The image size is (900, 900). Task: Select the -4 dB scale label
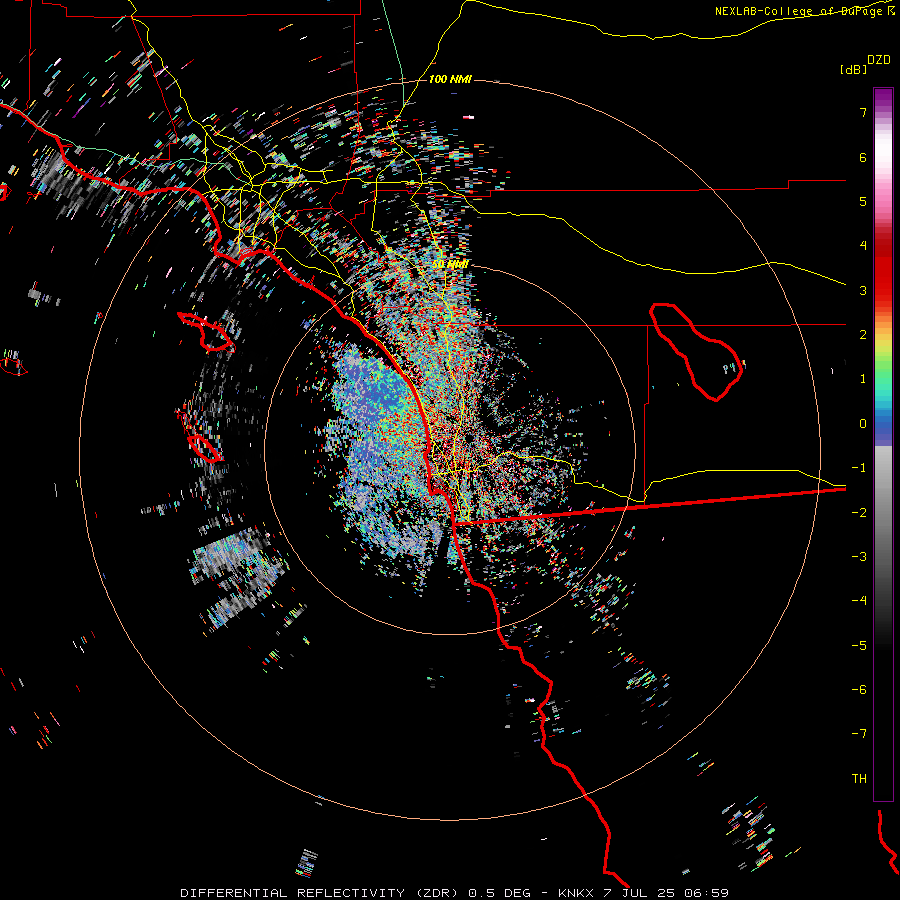859,601
